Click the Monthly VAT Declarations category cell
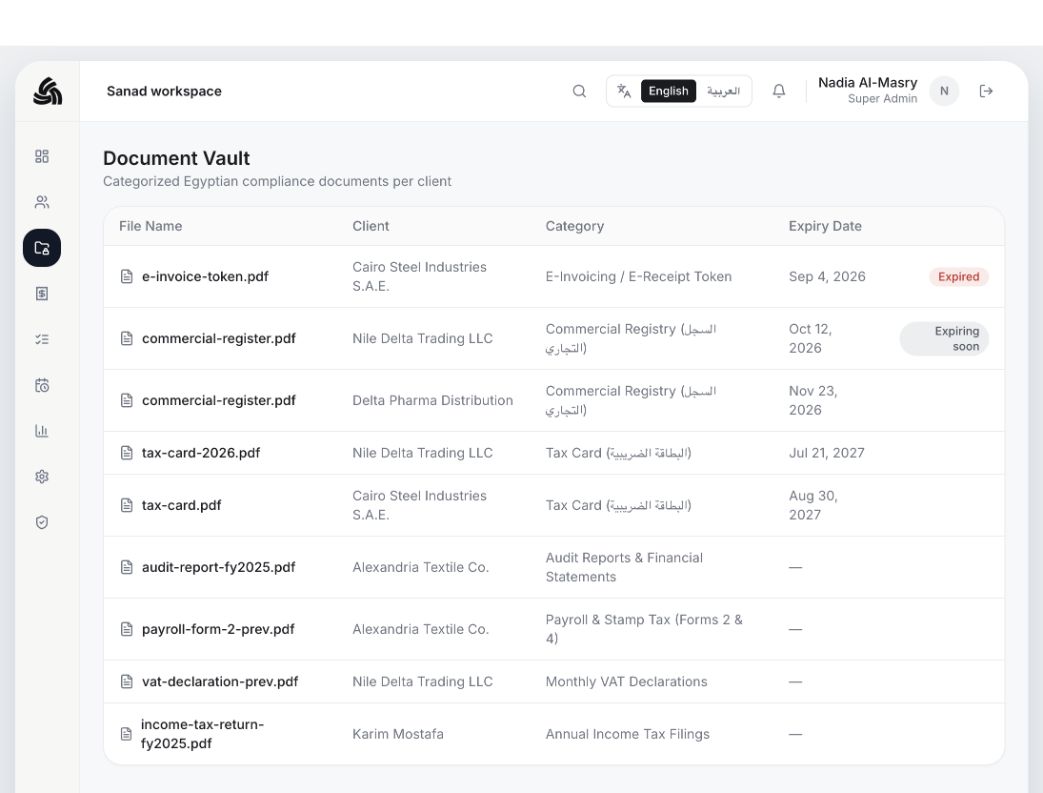Screen dimensions: 1043x793 (x=626, y=682)
